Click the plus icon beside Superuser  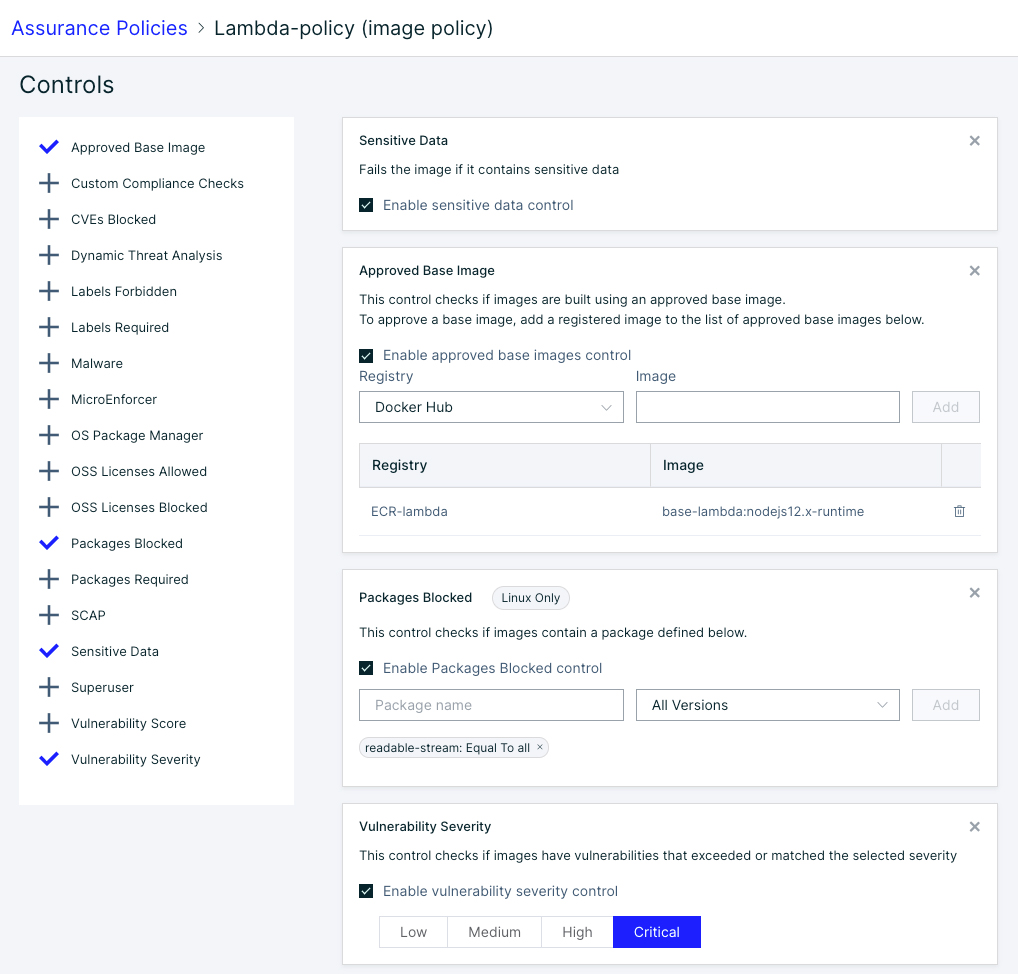pyautogui.click(x=49, y=687)
